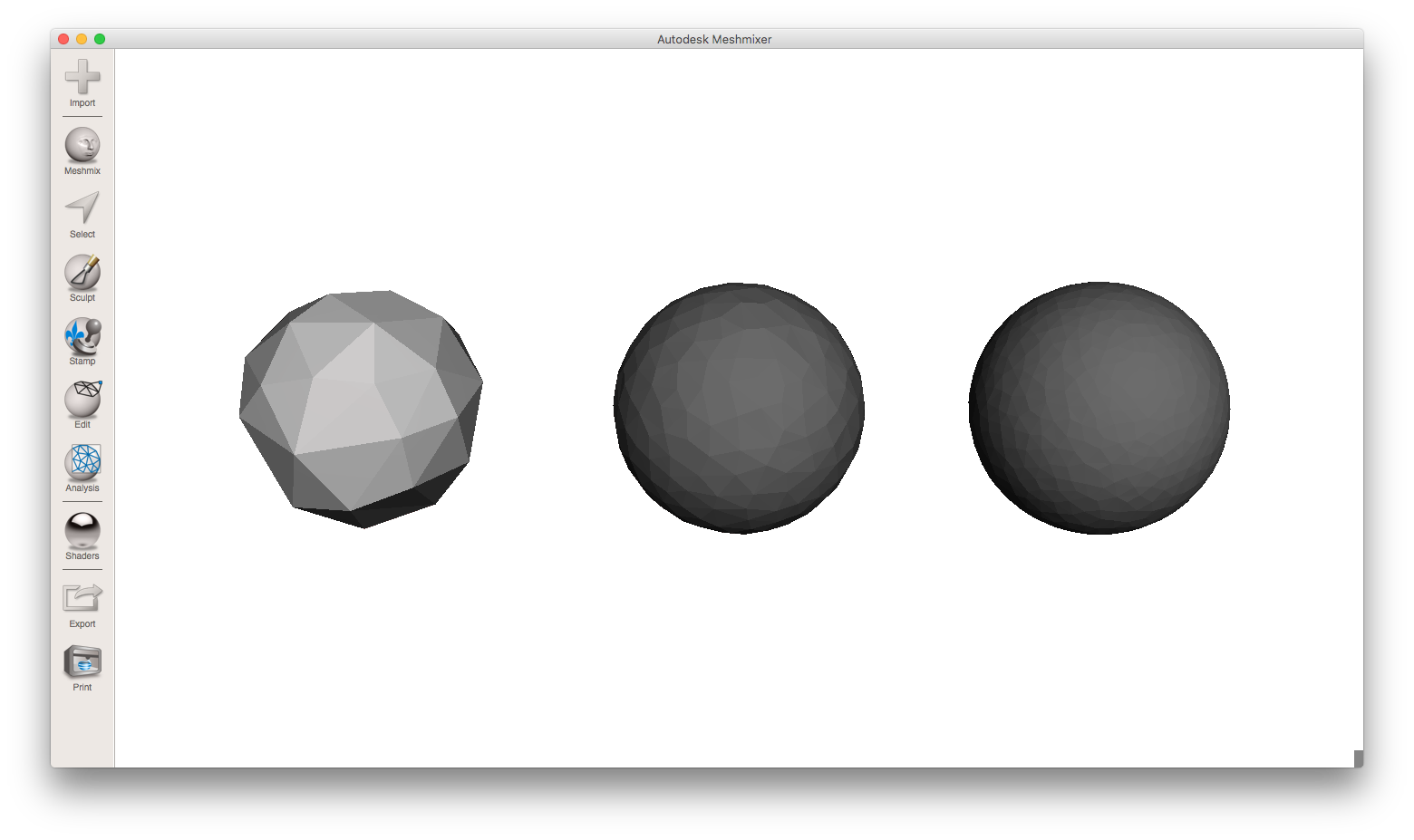This screenshot has width=1414, height=840.
Task: Click the Autodesk Meshmixer title bar
Action: click(x=714, y=39)
